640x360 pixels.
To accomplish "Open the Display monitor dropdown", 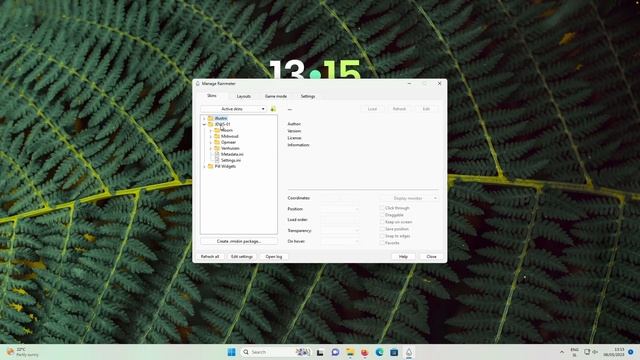I will [410, 198].
